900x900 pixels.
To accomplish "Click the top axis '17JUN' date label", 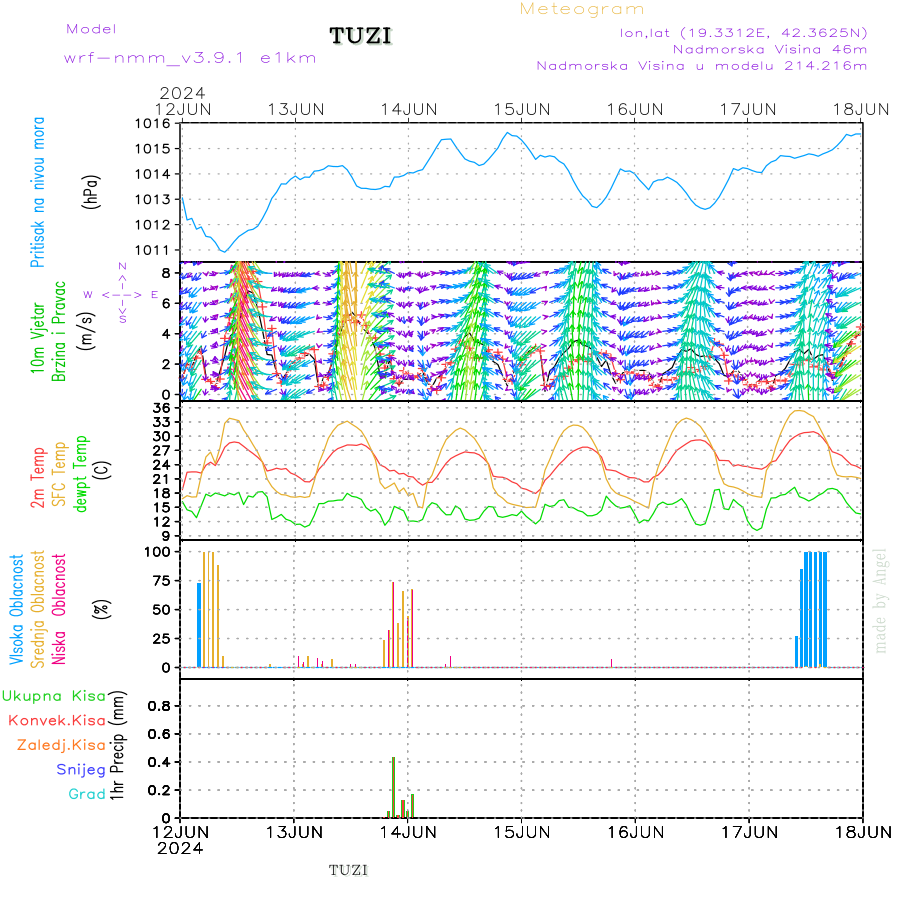I will (748, 110).
